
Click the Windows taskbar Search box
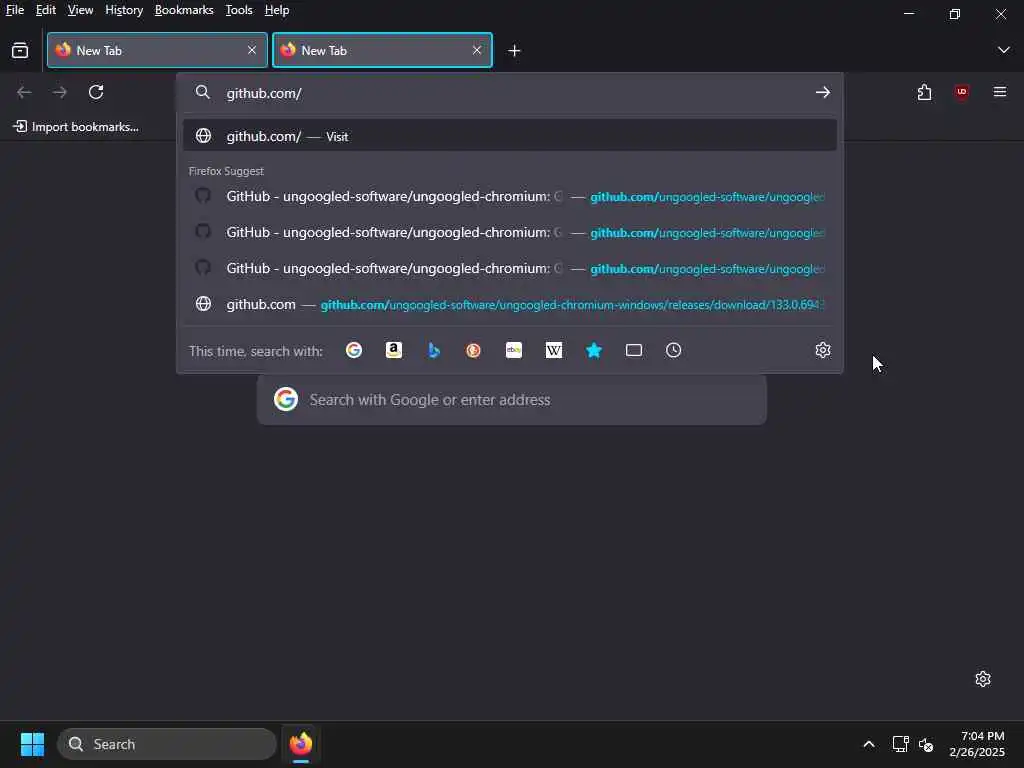[x=167, y=744]
